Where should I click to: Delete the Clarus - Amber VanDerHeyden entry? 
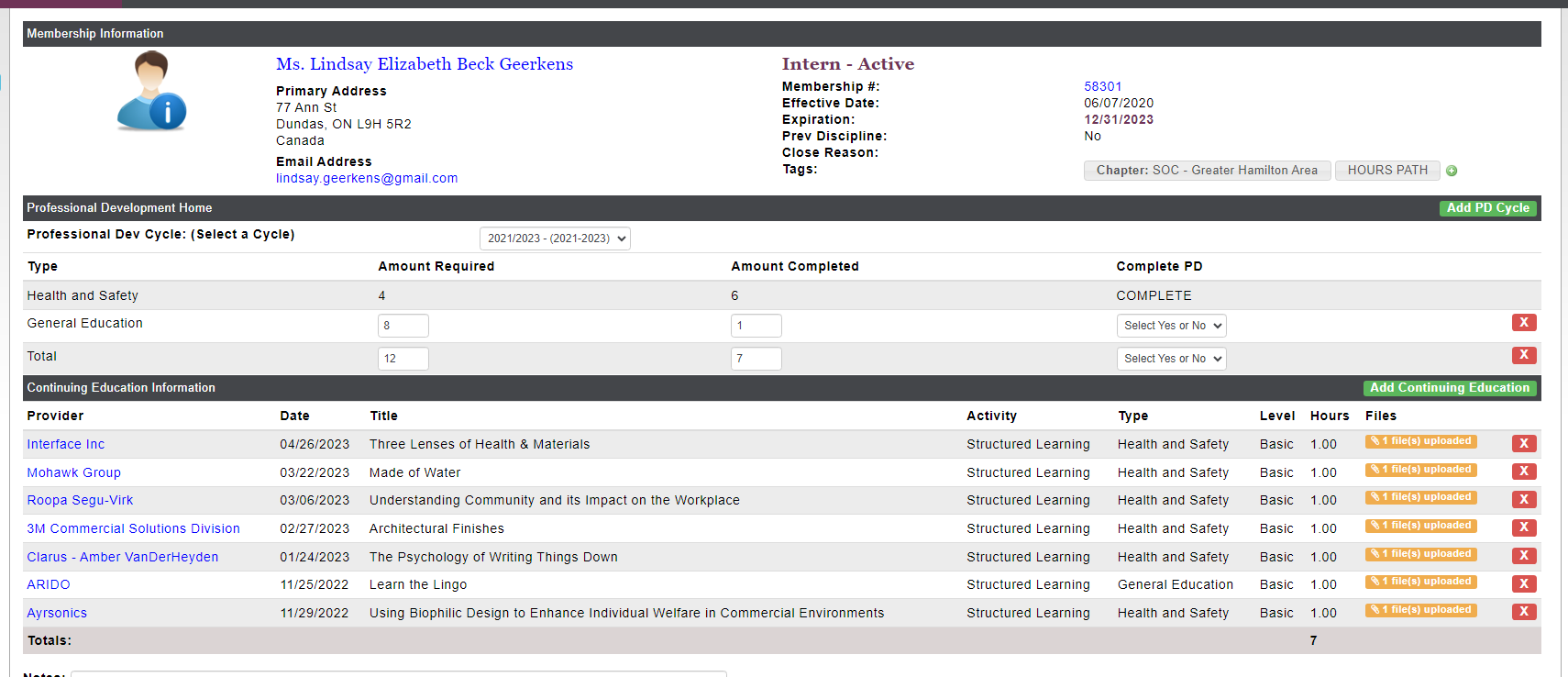coord(1524,556)
